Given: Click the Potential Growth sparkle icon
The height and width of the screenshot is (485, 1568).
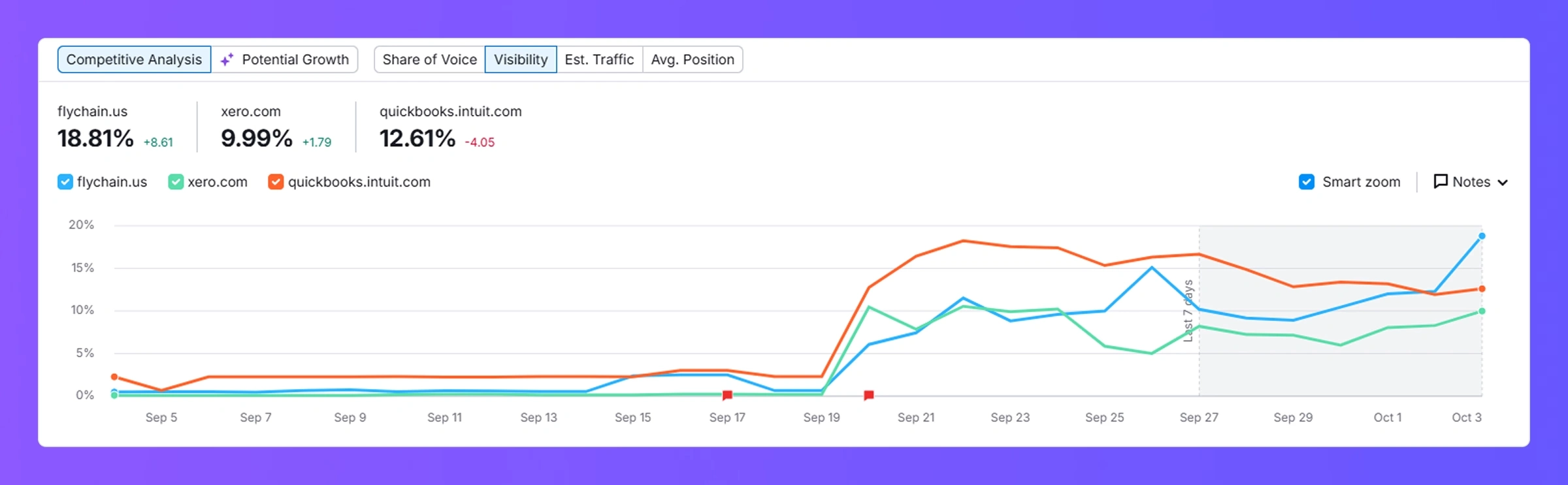Looking at the screenshot, I should [227, 59].
